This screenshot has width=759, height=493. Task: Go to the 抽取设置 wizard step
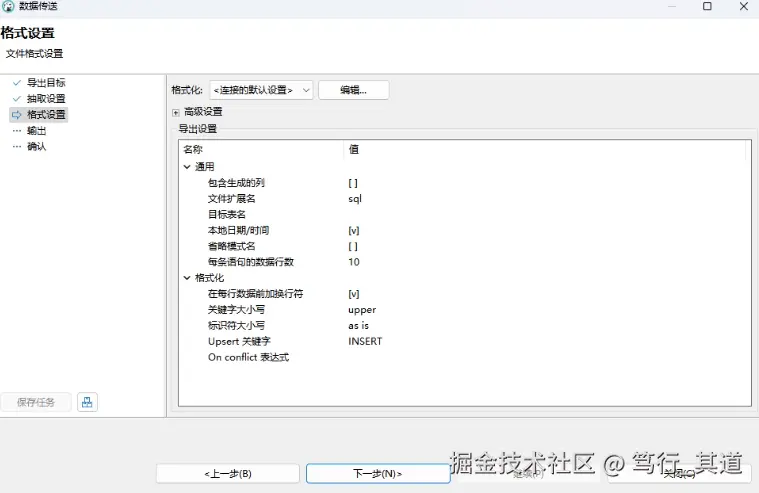46,99
